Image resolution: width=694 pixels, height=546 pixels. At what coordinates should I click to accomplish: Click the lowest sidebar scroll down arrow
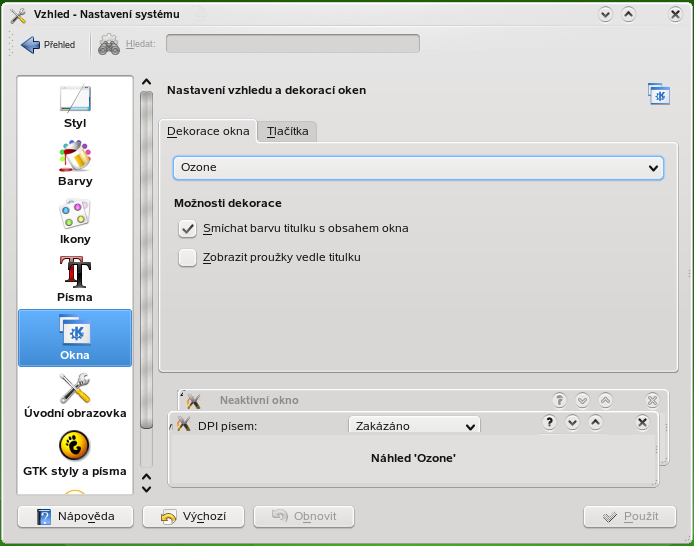147,489
